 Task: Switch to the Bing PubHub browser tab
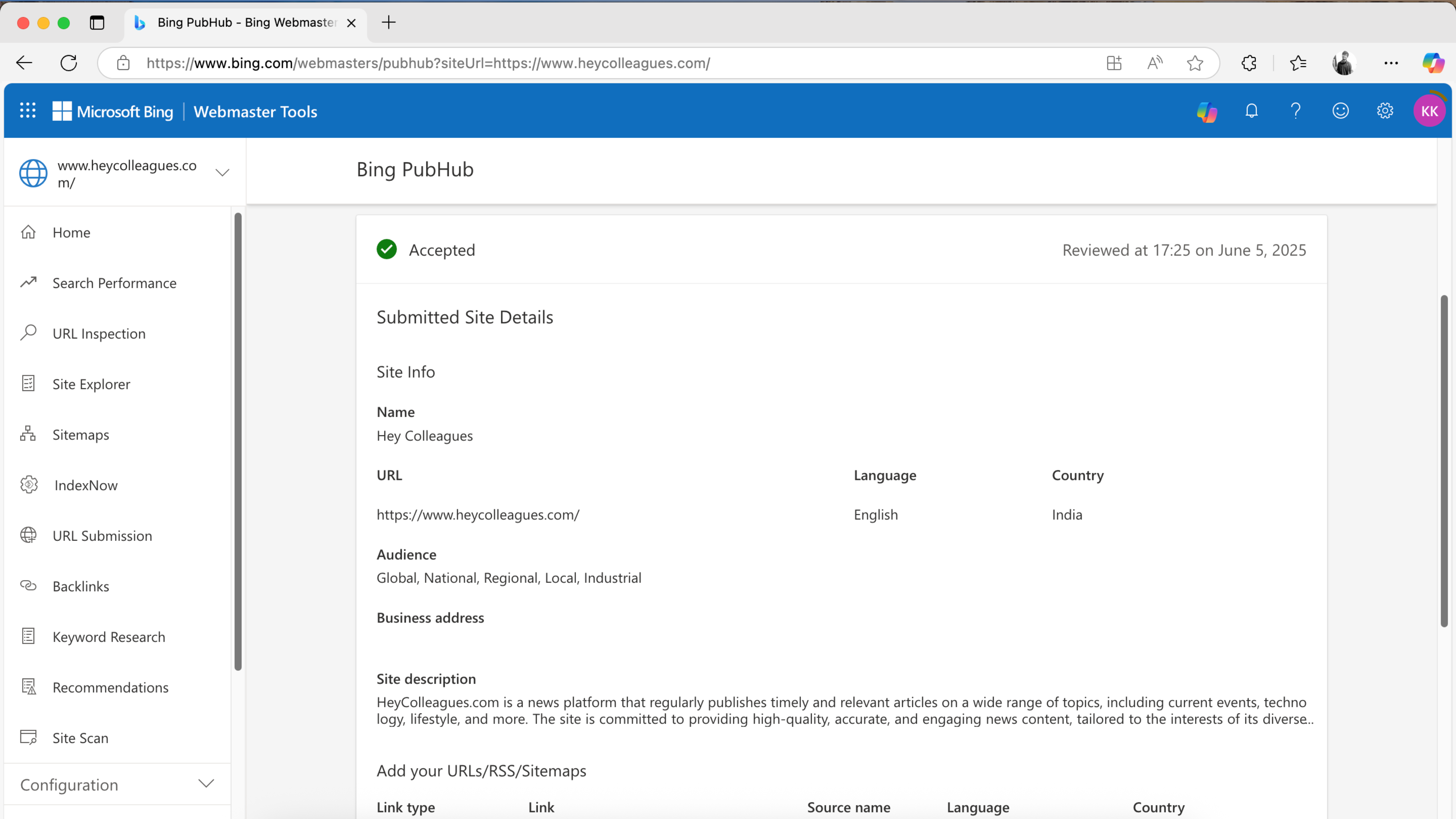click(237, 23)
